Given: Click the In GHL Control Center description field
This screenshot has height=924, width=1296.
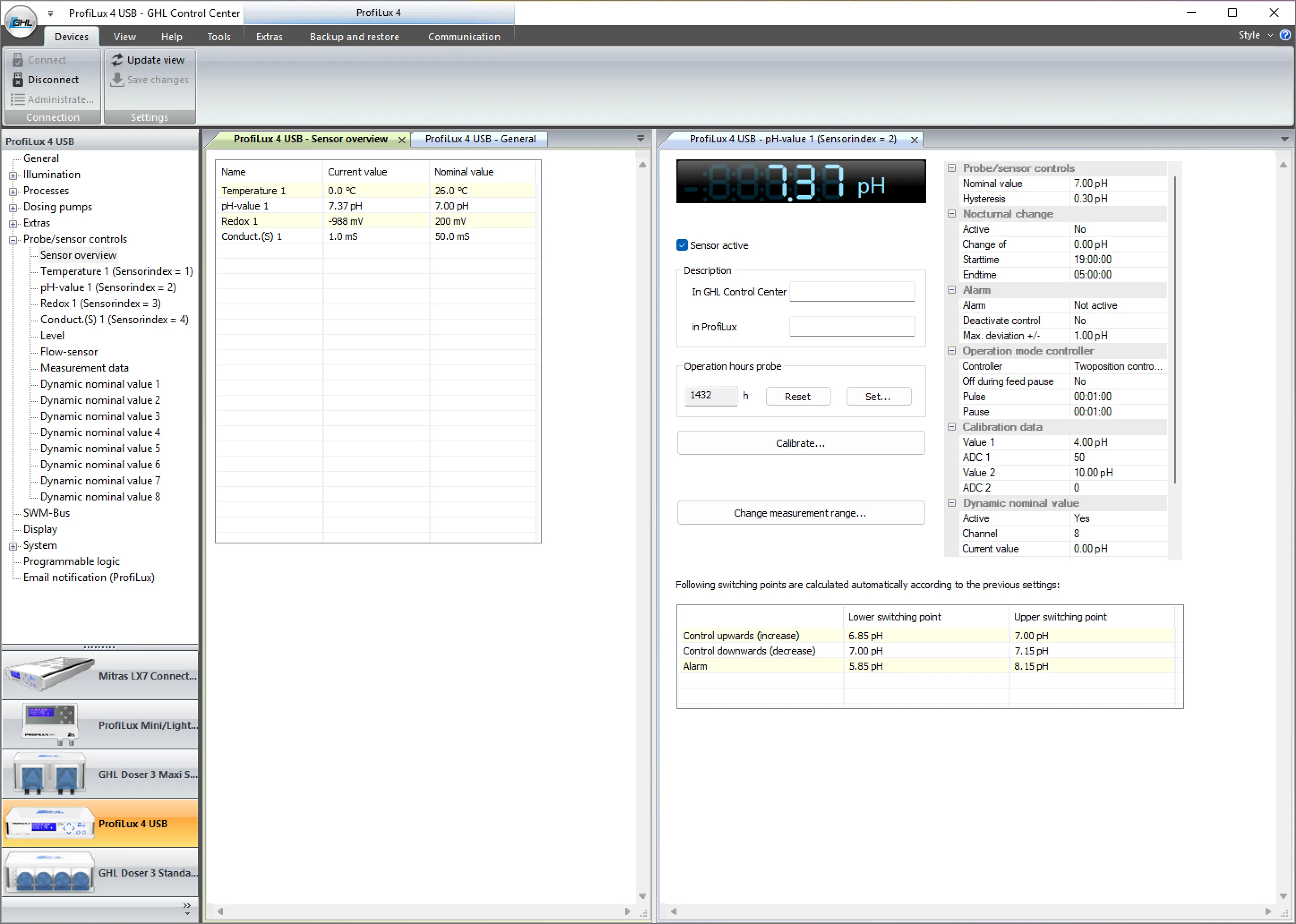Looking at the screenshot, I should coord(851,292).
